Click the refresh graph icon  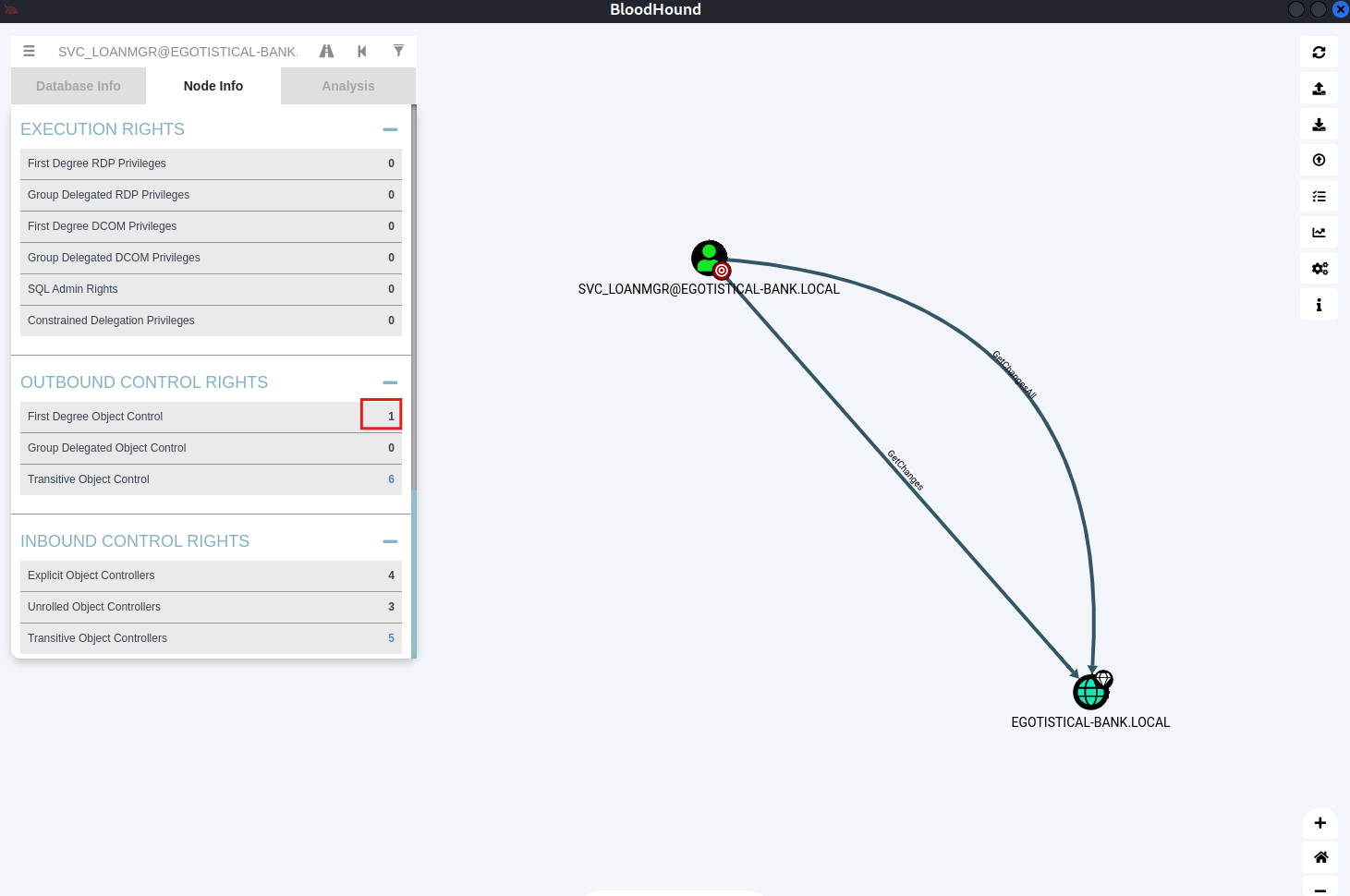[x=1319, y=53]
